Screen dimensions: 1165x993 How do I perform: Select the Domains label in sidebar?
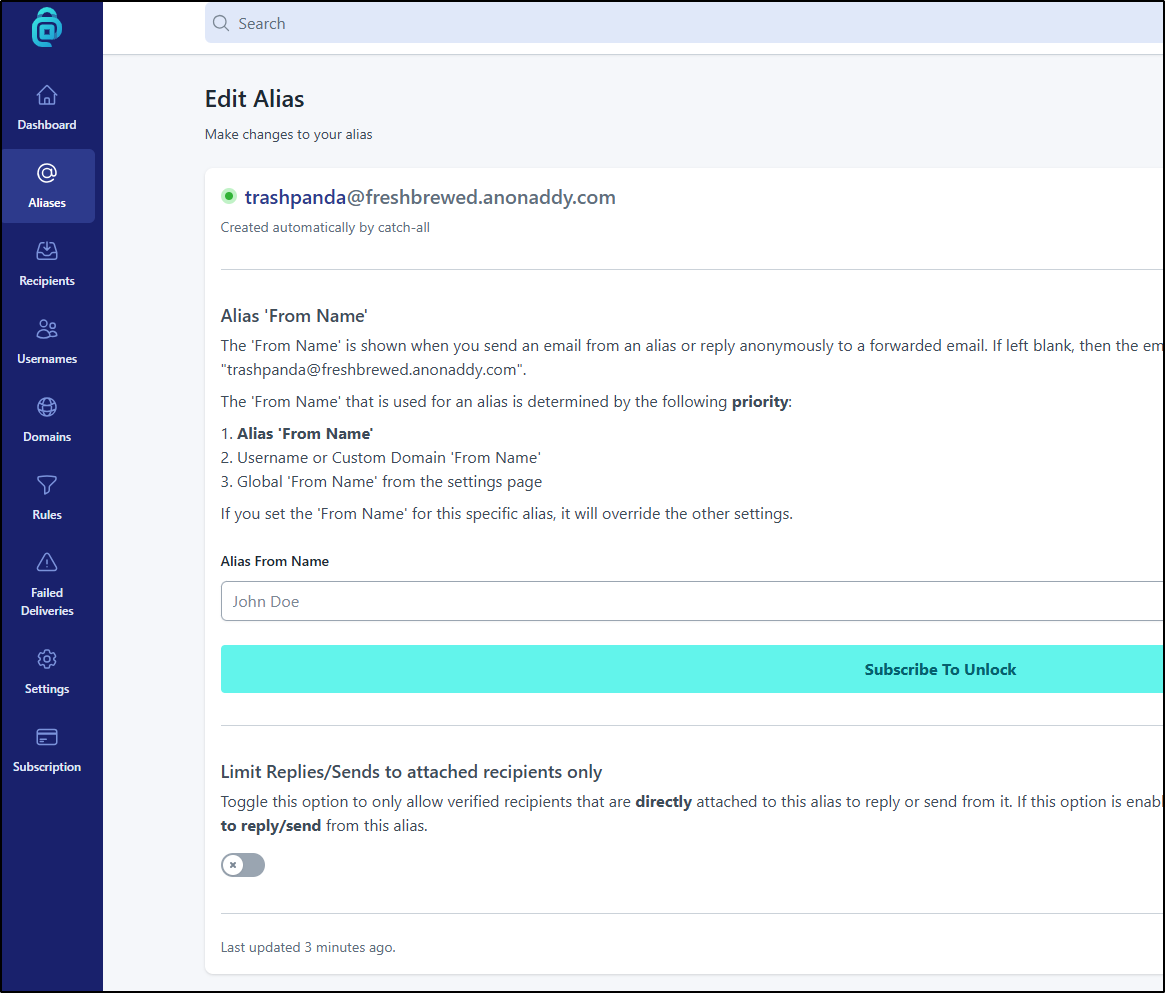pos(47,437)
